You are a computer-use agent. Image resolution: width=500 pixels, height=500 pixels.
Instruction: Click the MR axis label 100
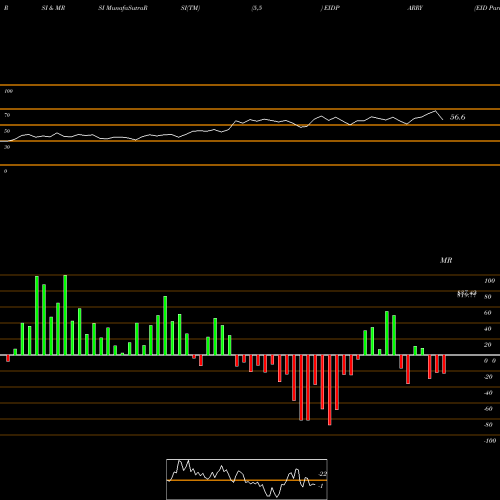(x=489, y=281)
